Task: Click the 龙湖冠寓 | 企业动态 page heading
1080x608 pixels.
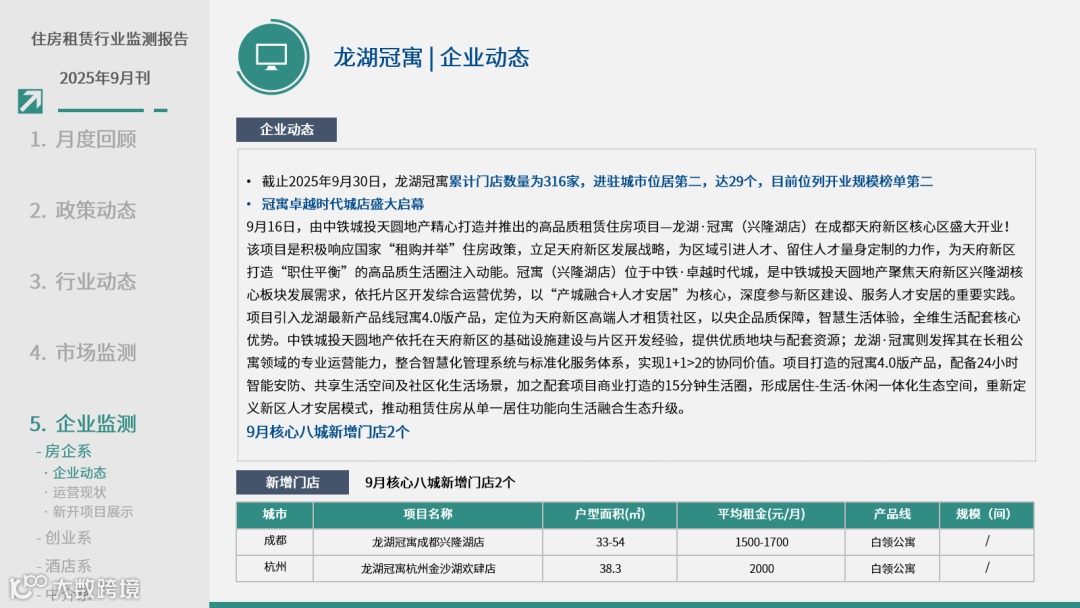Action: pyautogui.click(x=431, y=57)
